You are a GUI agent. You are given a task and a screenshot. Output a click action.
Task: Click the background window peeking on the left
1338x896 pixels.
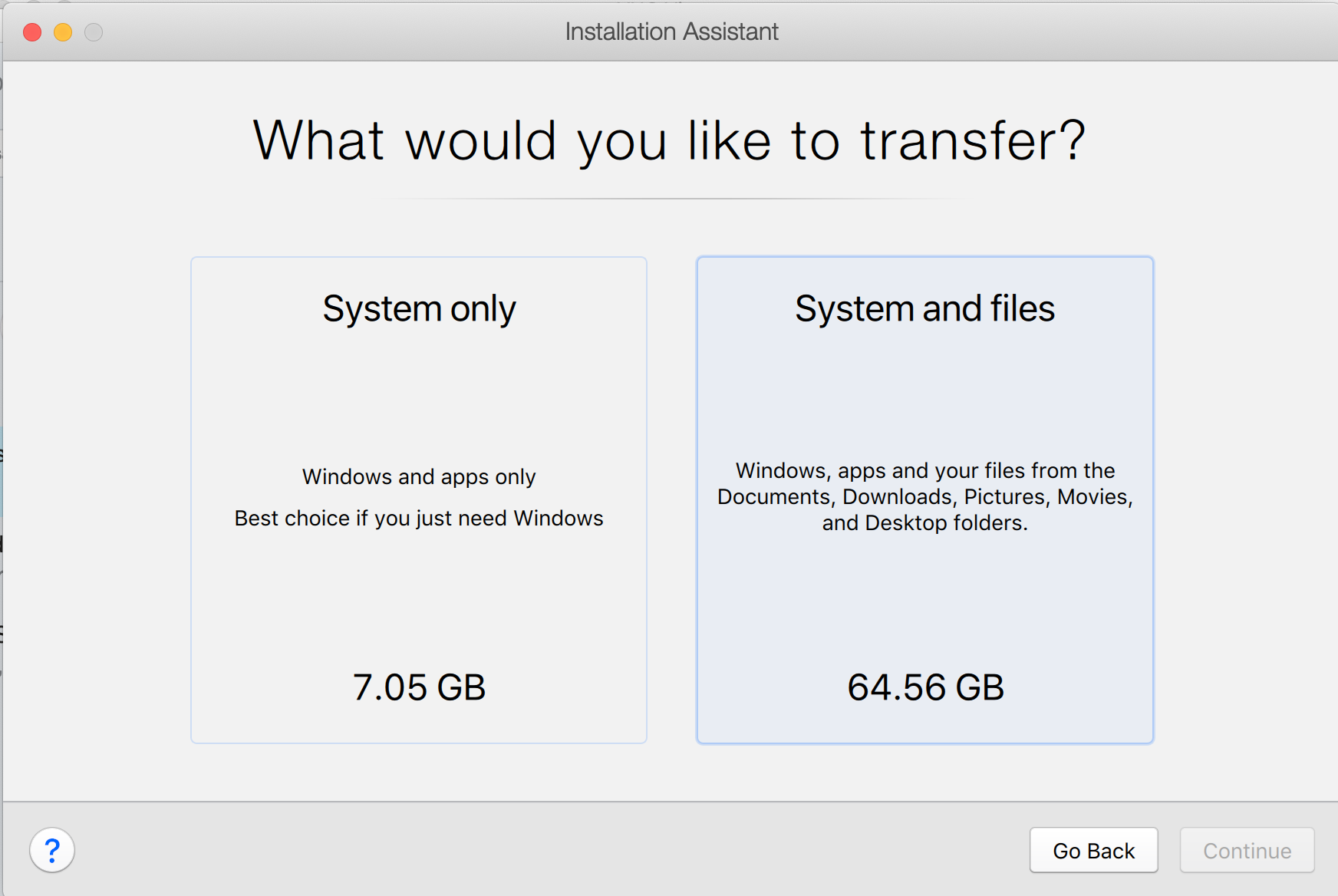(x=5, y=460)
